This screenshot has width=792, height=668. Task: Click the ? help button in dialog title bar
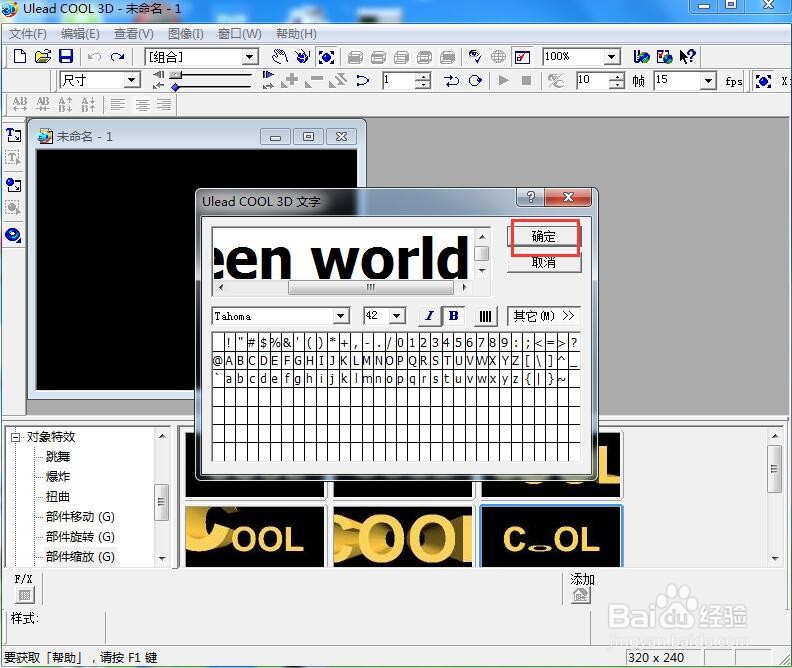click(x=530, y=197)
